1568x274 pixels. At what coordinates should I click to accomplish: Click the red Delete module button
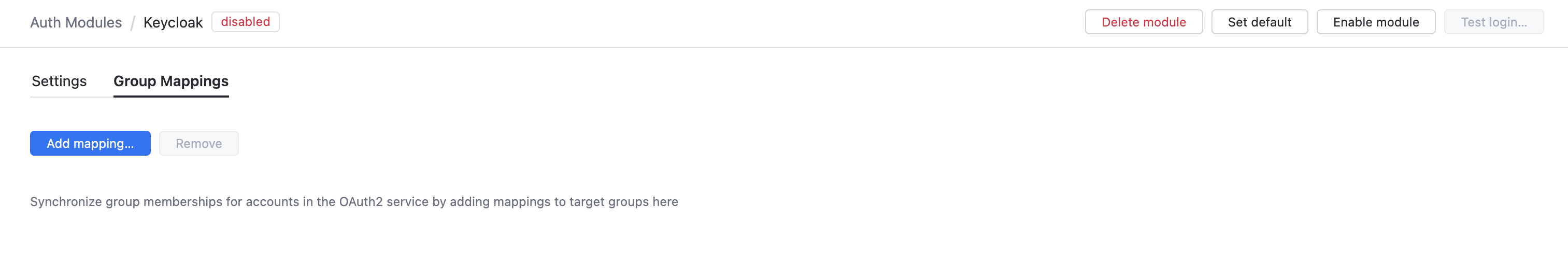[x=1143, y=22]
